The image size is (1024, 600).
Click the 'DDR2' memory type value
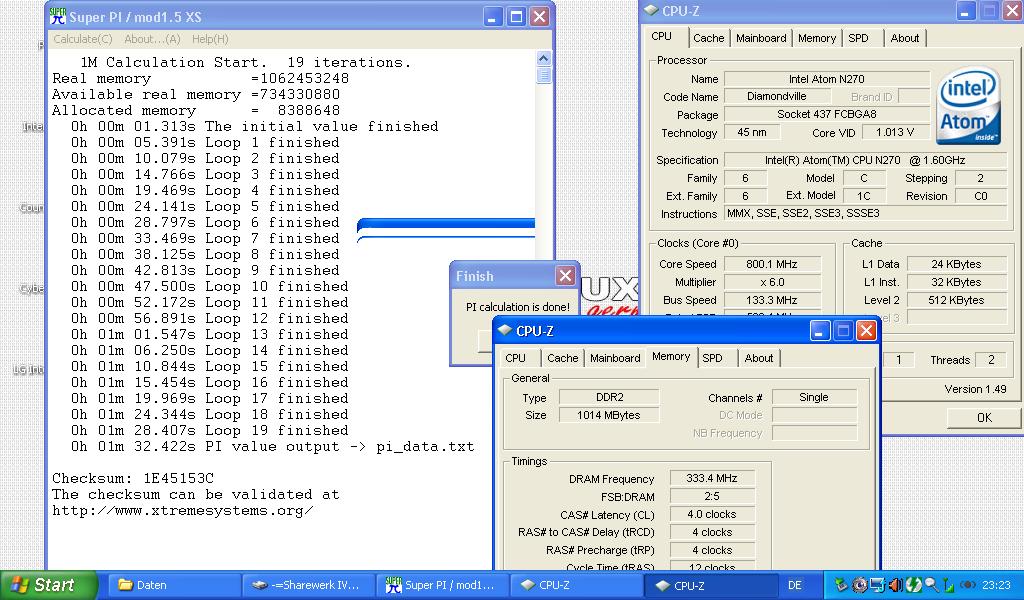click(609, 397)
